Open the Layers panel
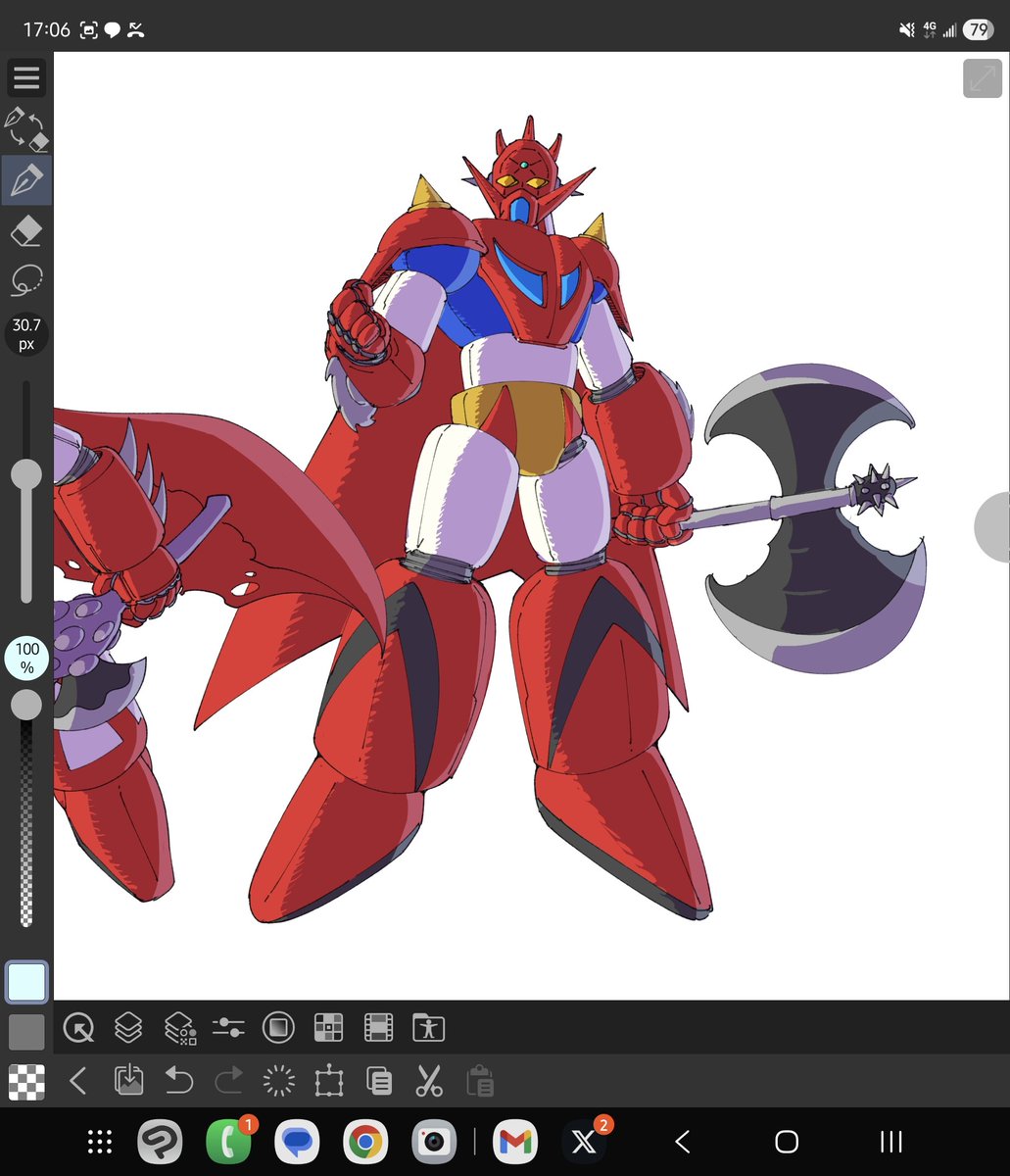Screen dimensions: 1010x1176 tap(128, 1028)
